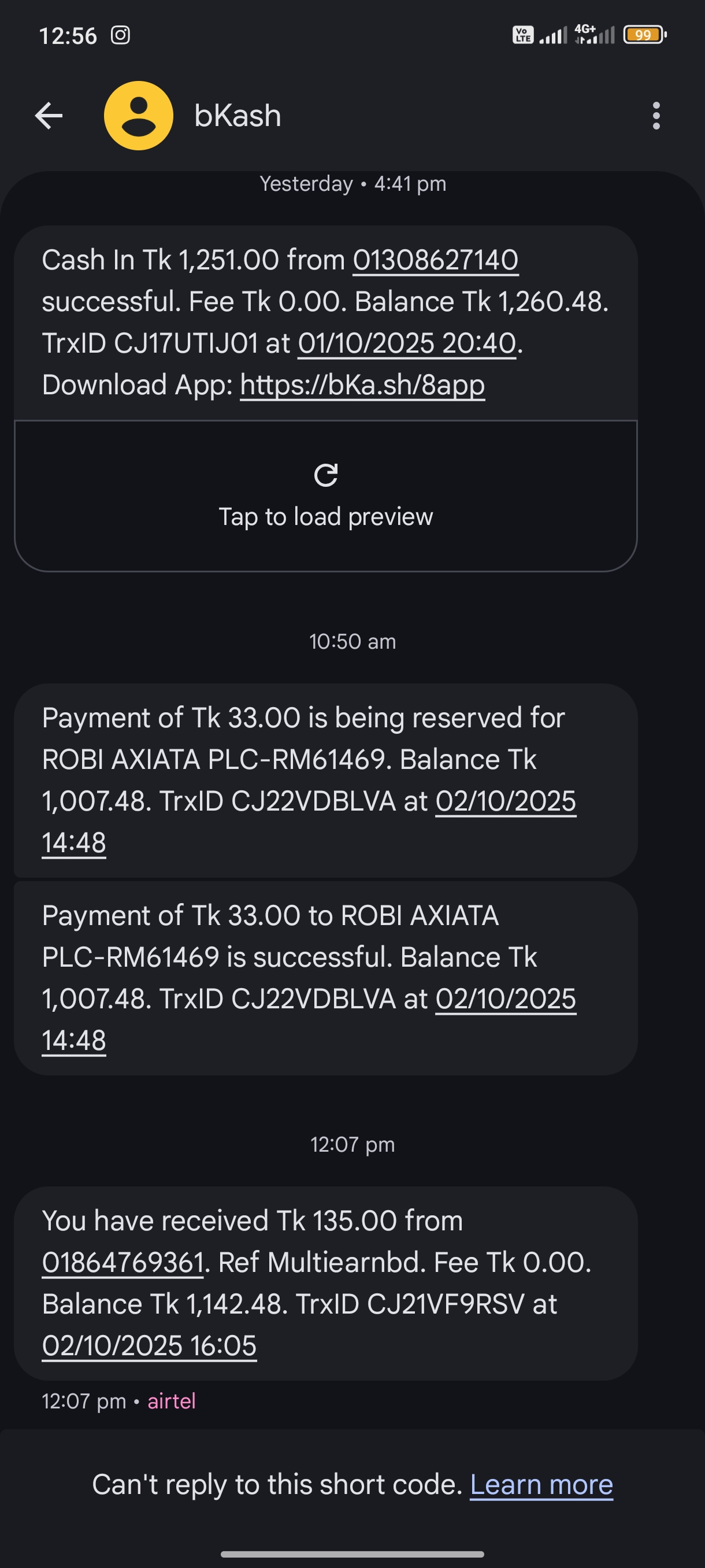Tap phone number 01308627140 link

pyautogui.click(x=436, y=261)
